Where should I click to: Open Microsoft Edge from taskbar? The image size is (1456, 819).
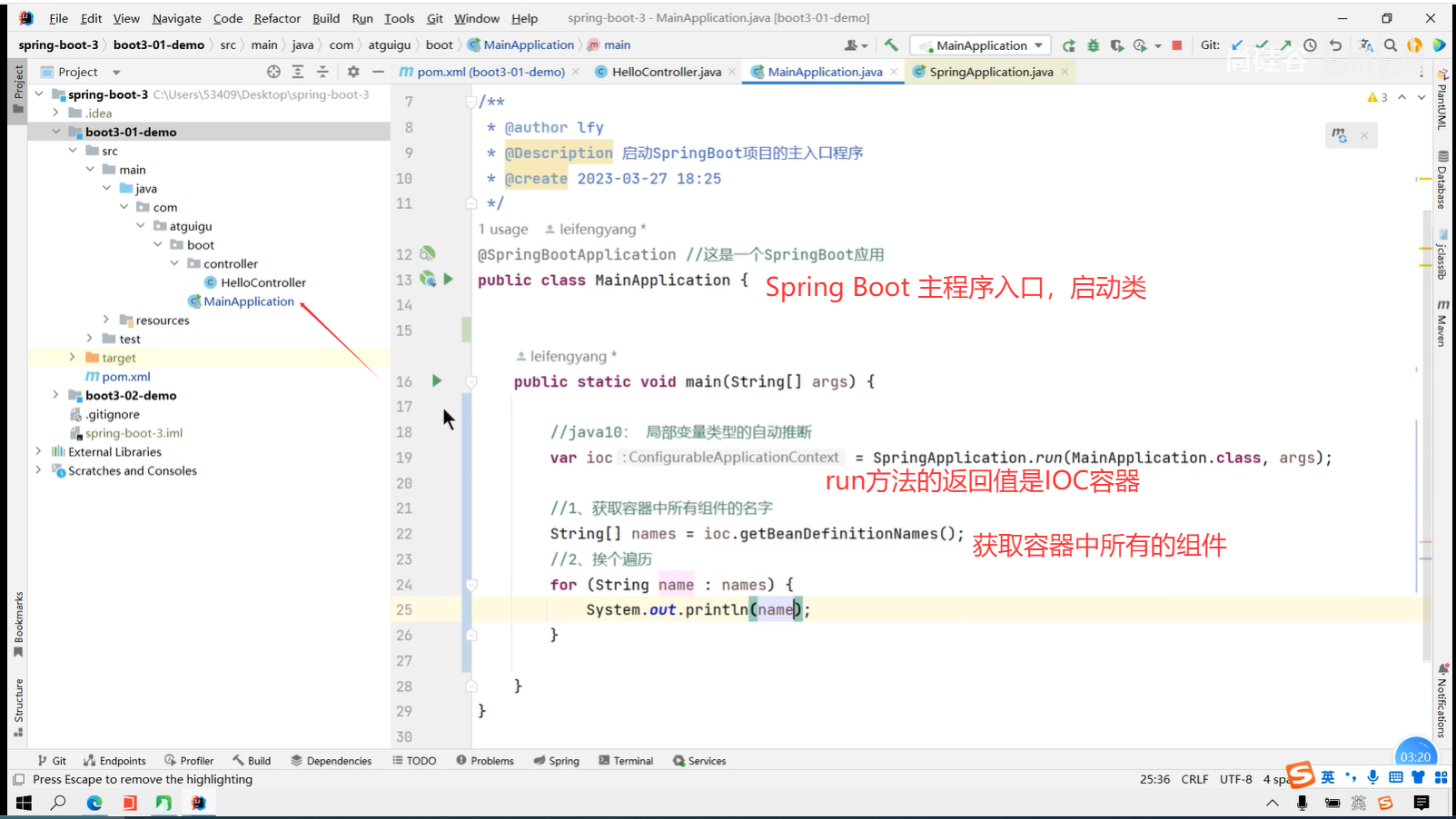pos(94,803)
